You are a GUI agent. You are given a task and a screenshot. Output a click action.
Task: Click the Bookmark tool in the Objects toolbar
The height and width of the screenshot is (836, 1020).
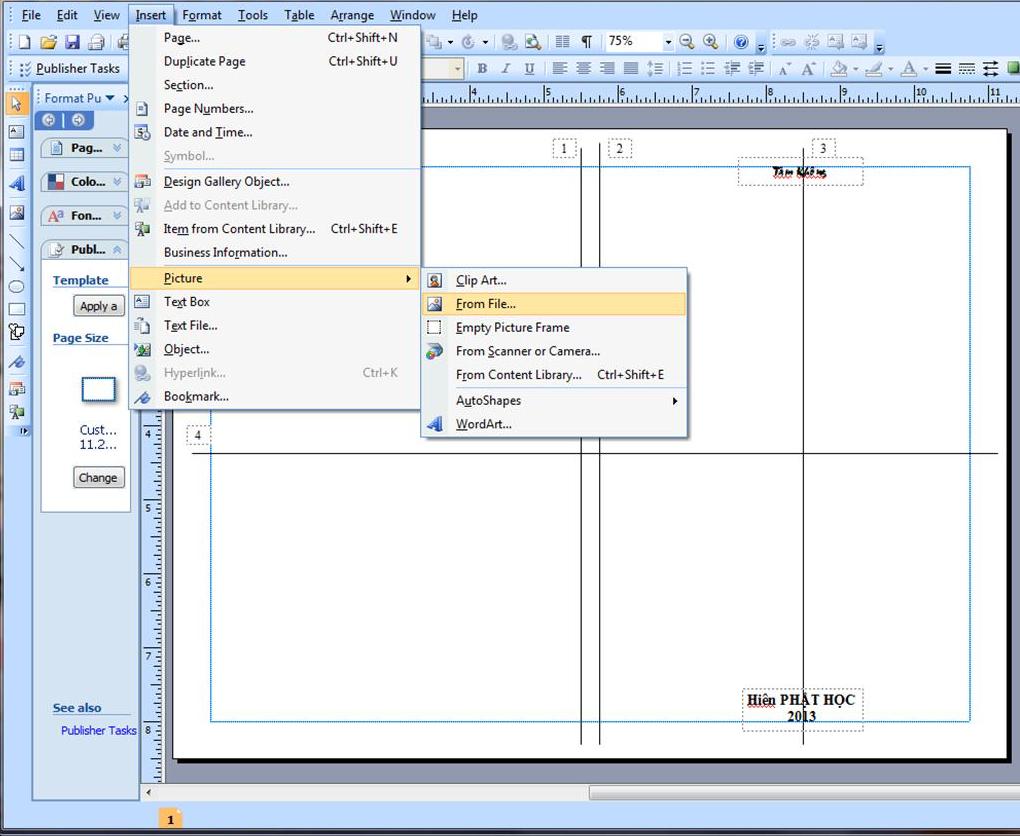click(16, 362)
